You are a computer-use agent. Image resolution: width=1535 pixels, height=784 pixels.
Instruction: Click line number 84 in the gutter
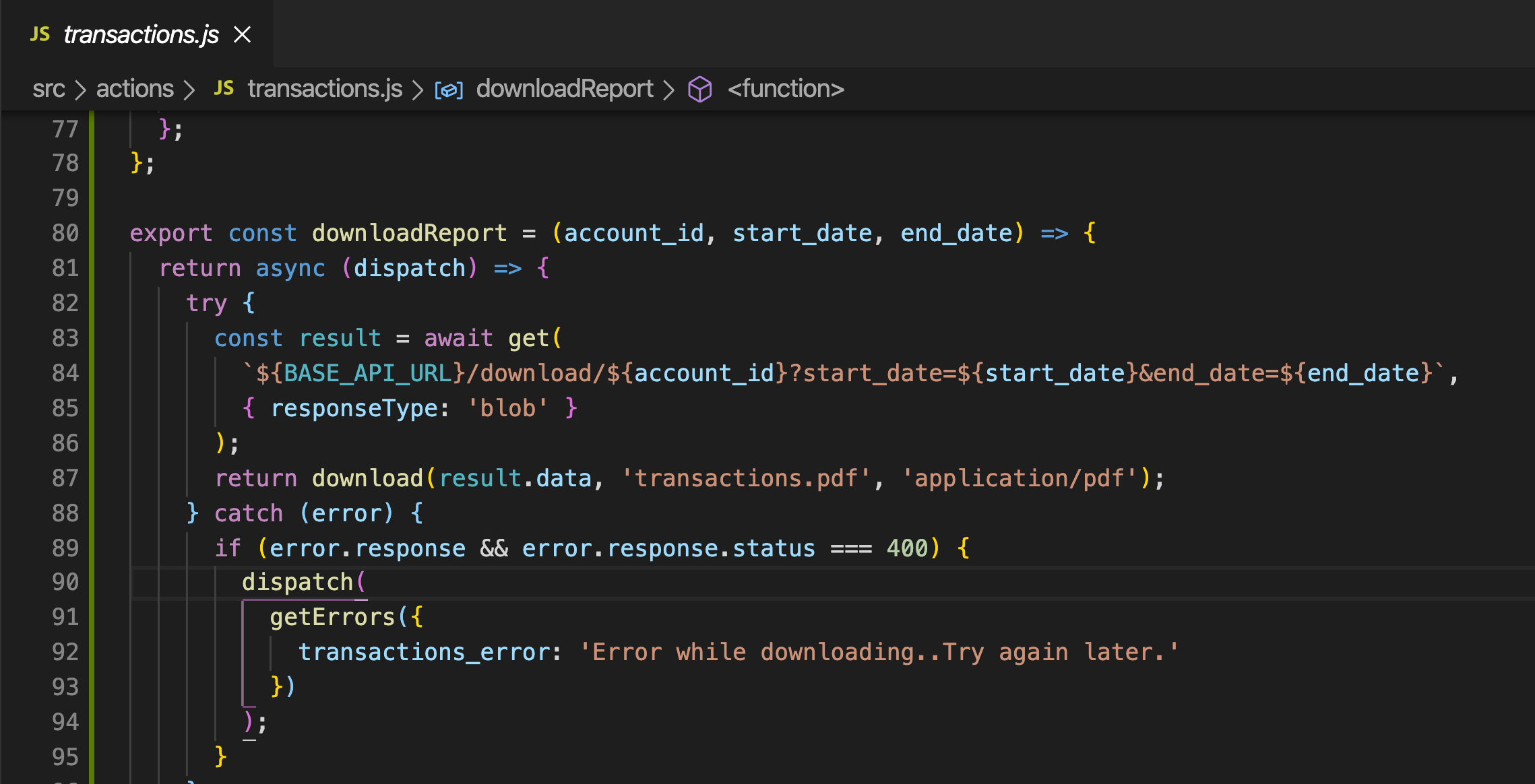(64, 373)
